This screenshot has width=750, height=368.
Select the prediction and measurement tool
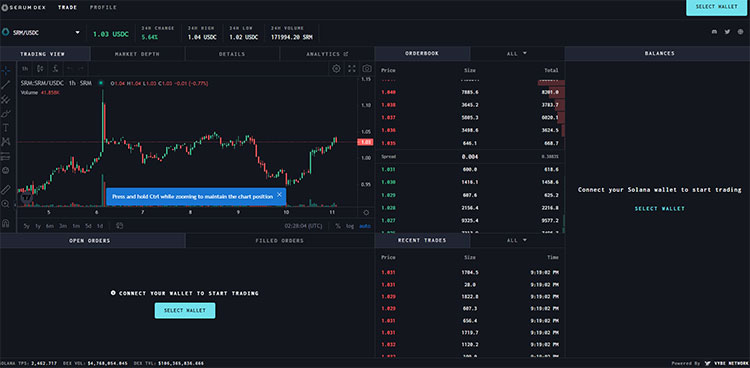pos(6,156)
